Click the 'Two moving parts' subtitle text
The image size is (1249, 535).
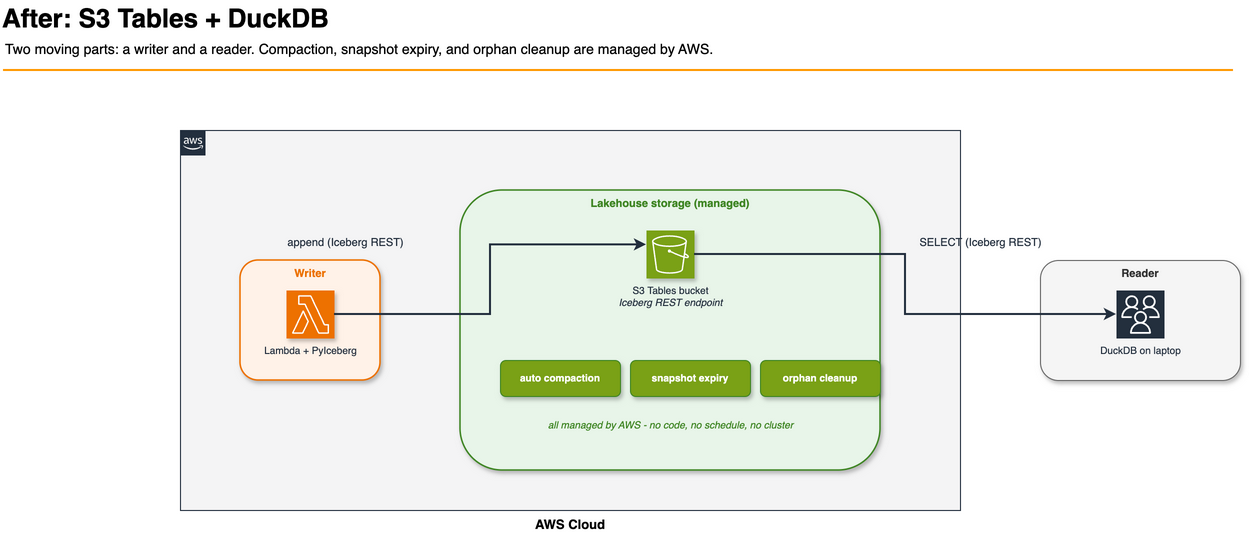click(x=359, y=49)
